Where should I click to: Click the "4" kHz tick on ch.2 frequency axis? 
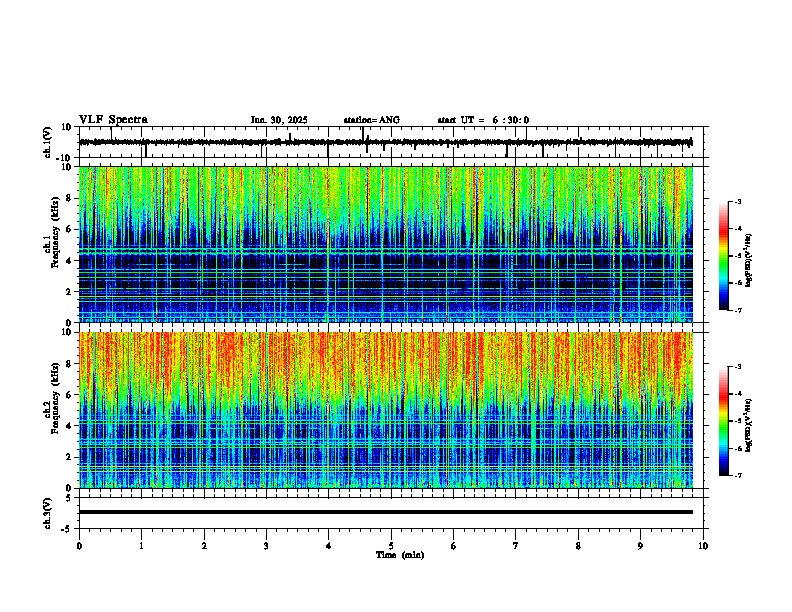pyautogui.click(x=69, y=426)
